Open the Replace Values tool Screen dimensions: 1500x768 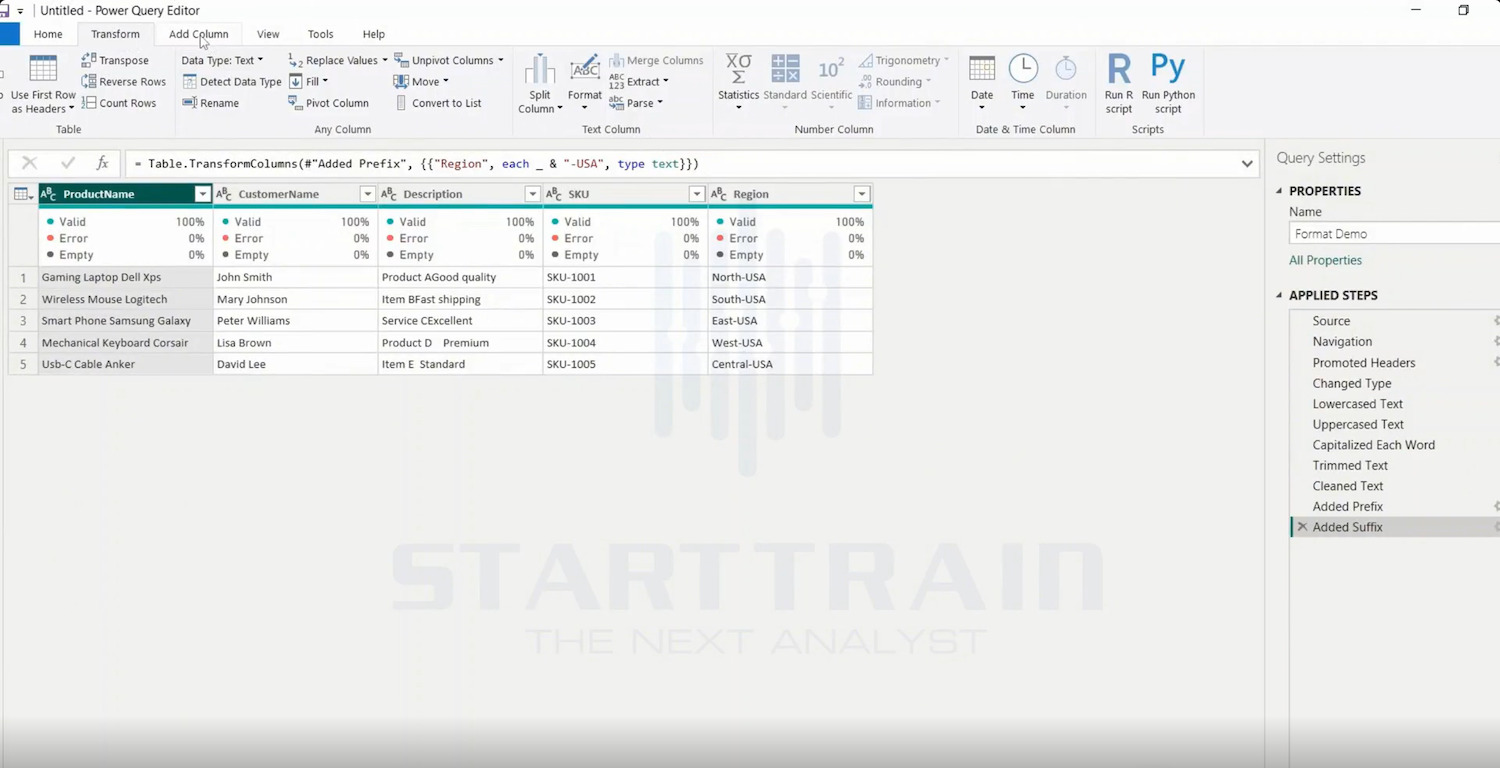(x=338, y=60)
